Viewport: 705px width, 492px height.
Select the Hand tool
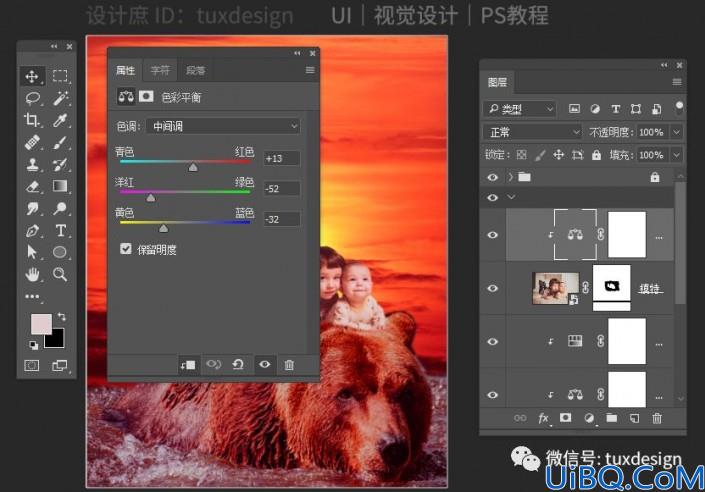point(32,274)
